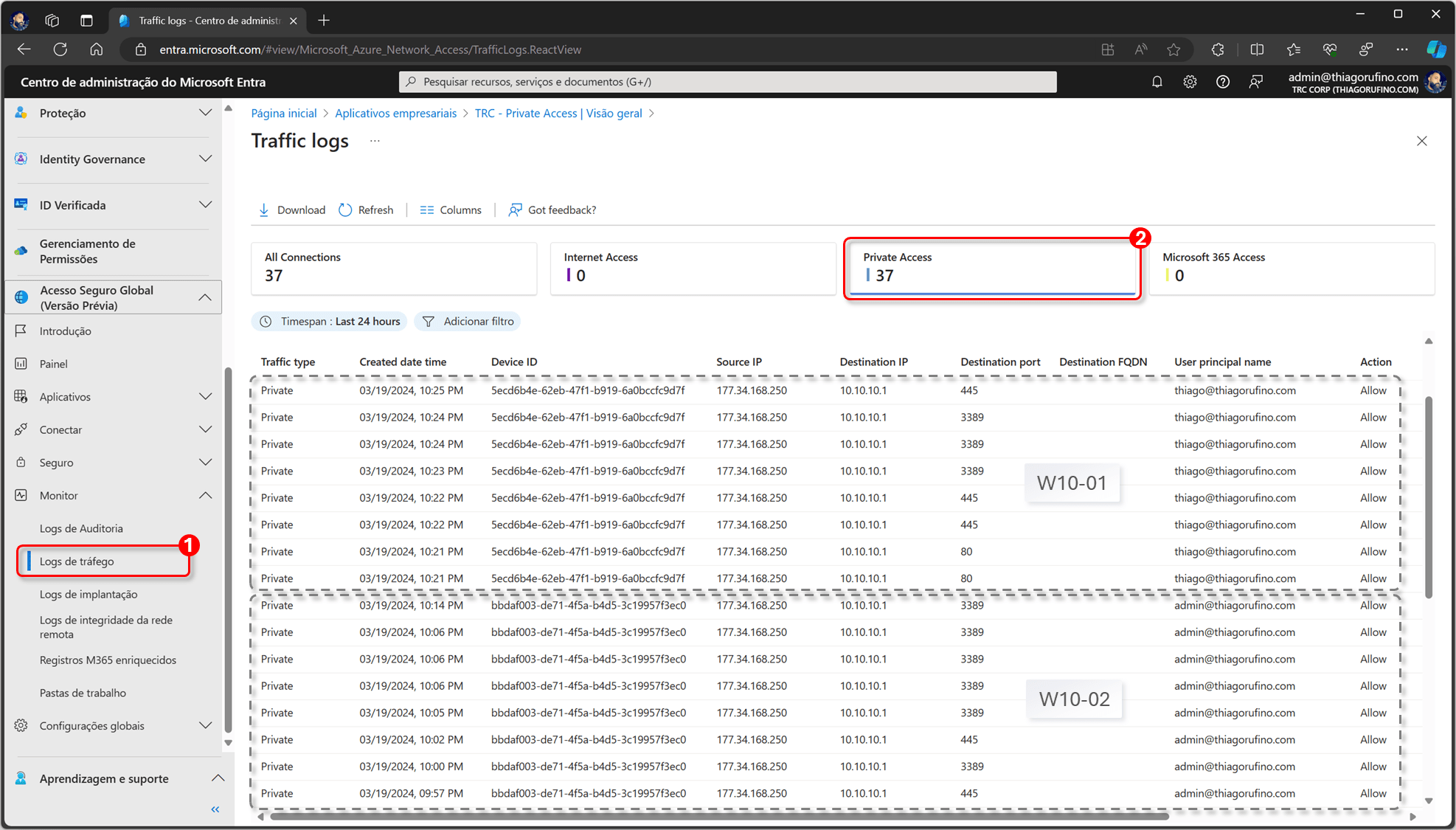Image resolution: width=1456 pixels, height=830 pixels.
Task: Open the ellipsis menu next to Traffic logs title
Action: click(x=375, y=141)
